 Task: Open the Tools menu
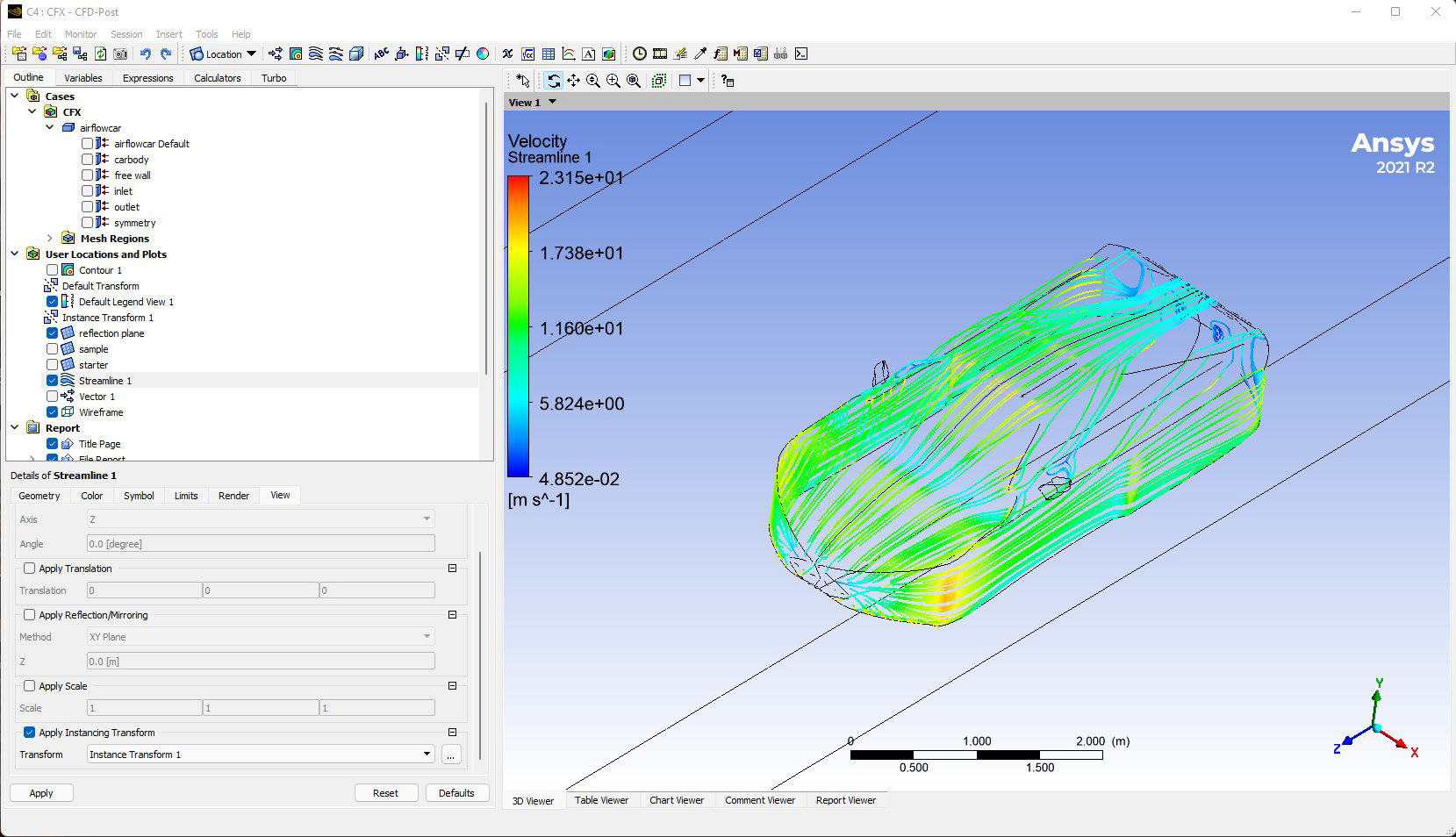(x=206, y=34)
